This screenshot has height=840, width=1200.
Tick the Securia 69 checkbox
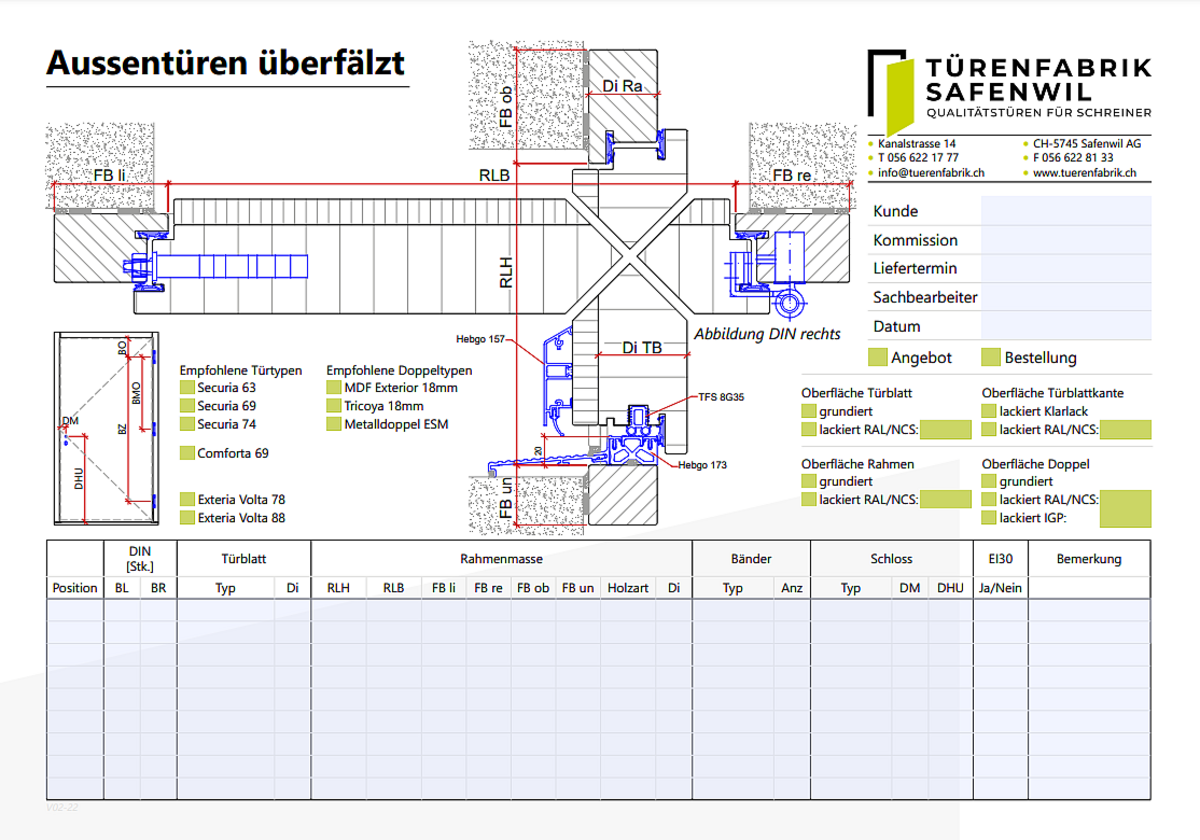pos(187,406)
